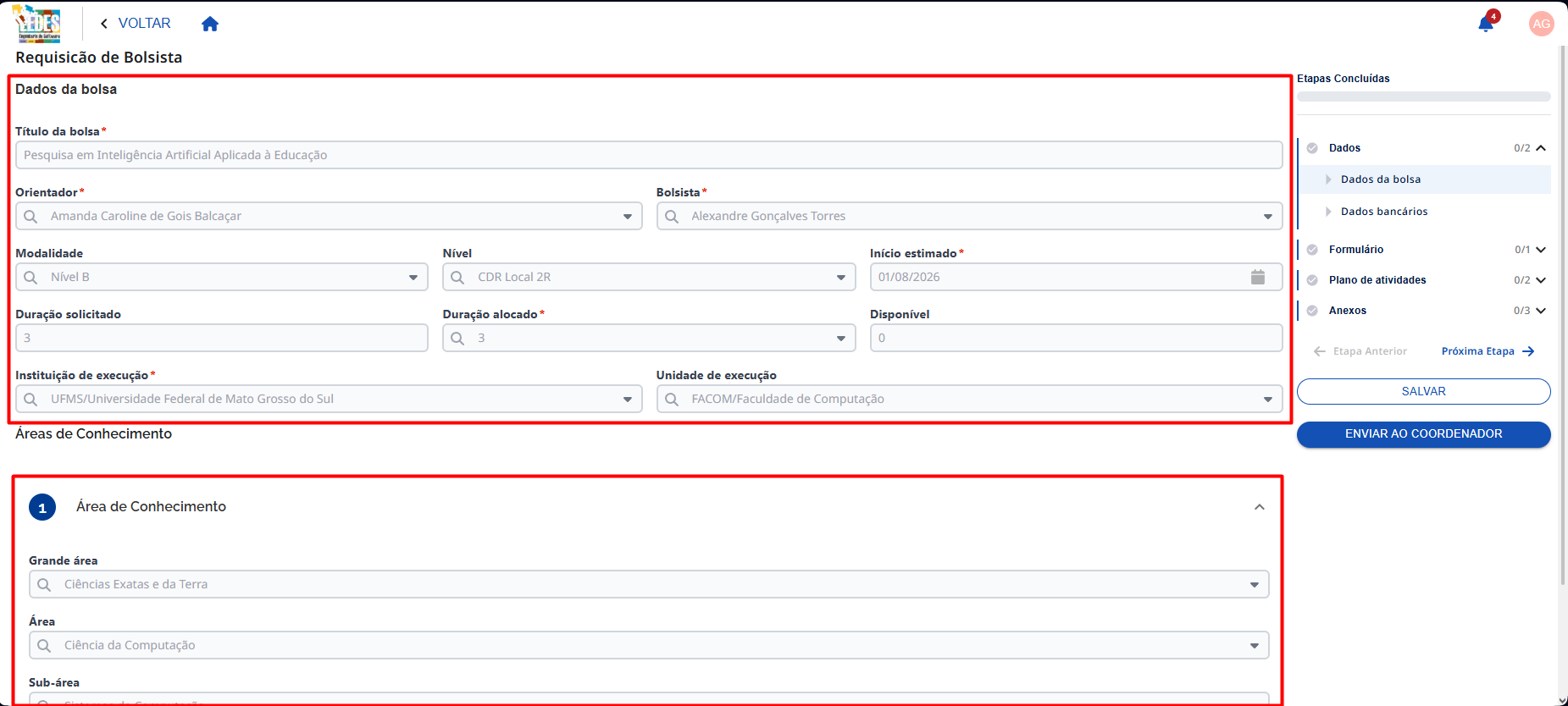Open the Nível dropdown arrow
1568x706 pixels.
click(841, 278)
